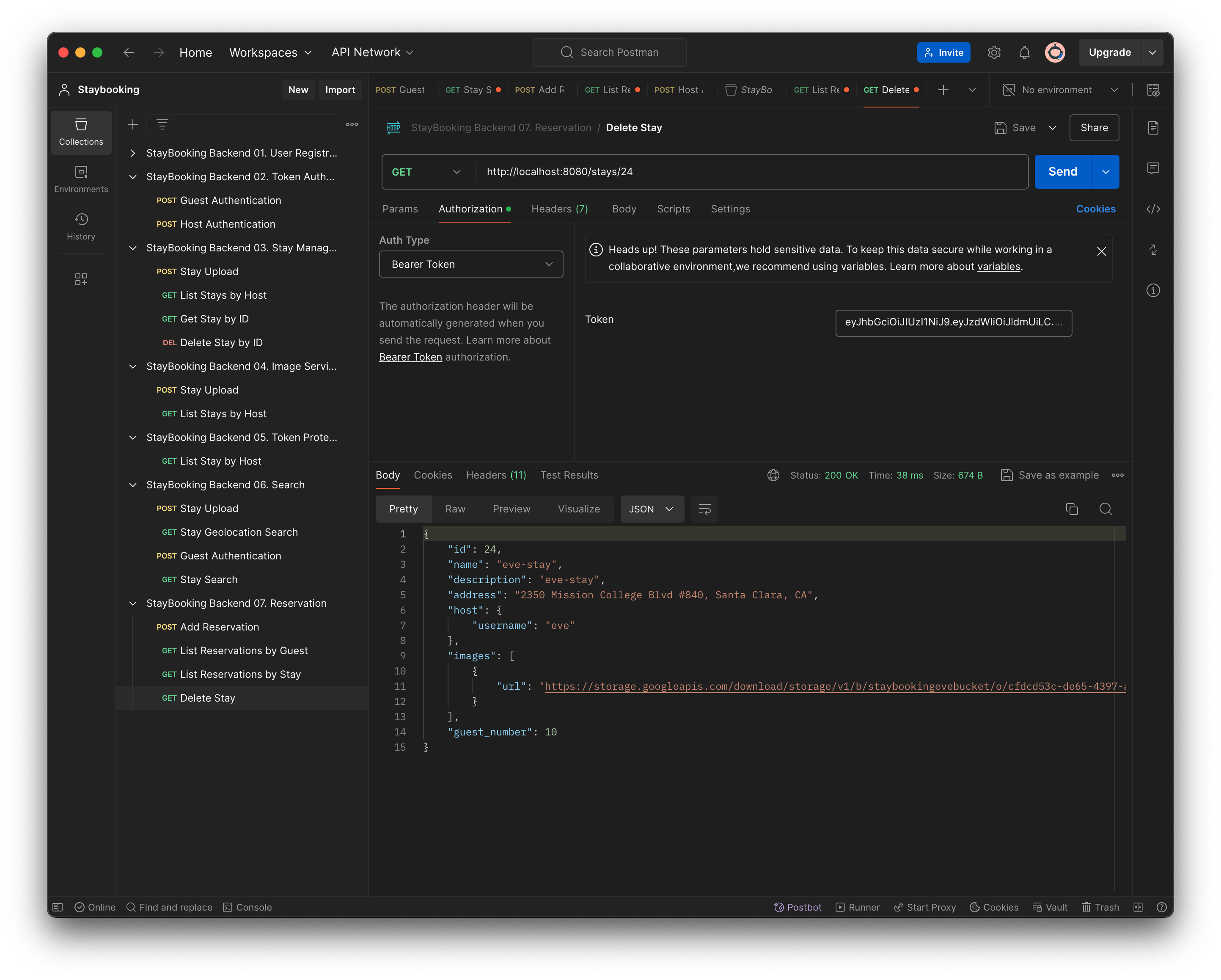Switch to the Headers tab of the request

click(559, 209)
